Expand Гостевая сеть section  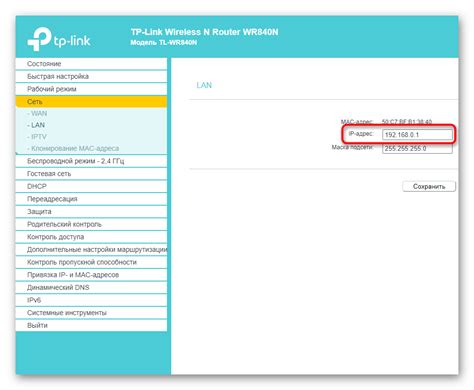[91, 174]
